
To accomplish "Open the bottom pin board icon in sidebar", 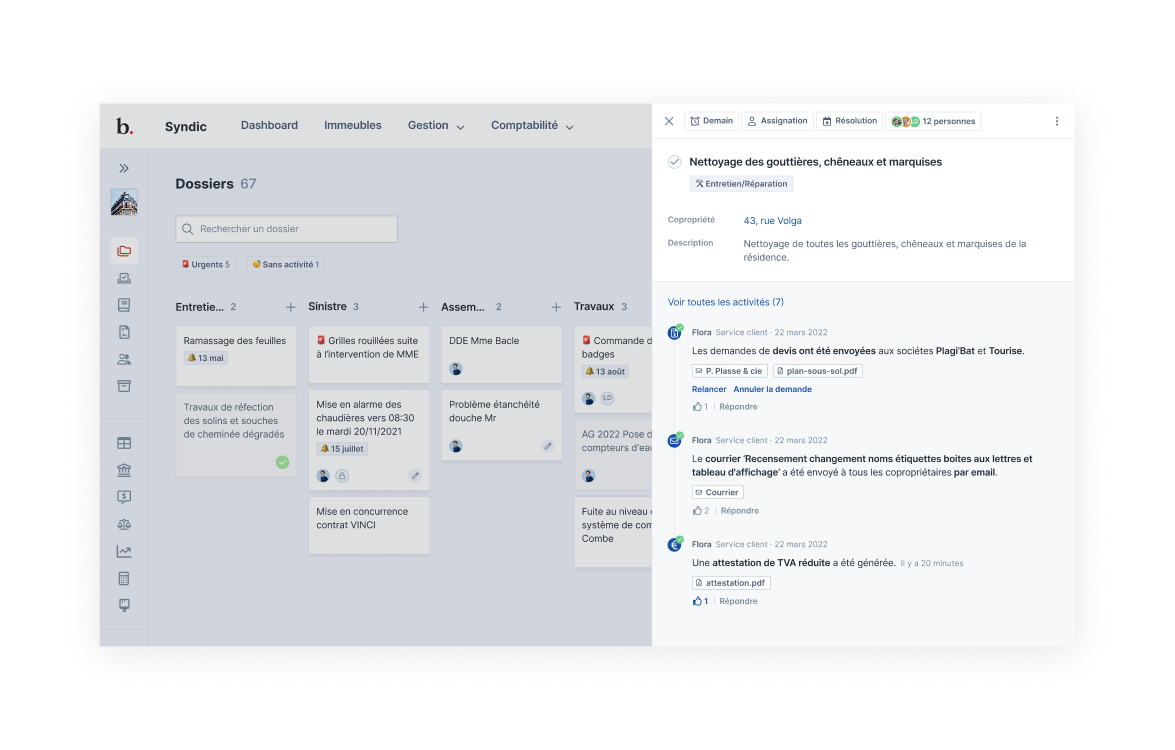I will point(124,605).
